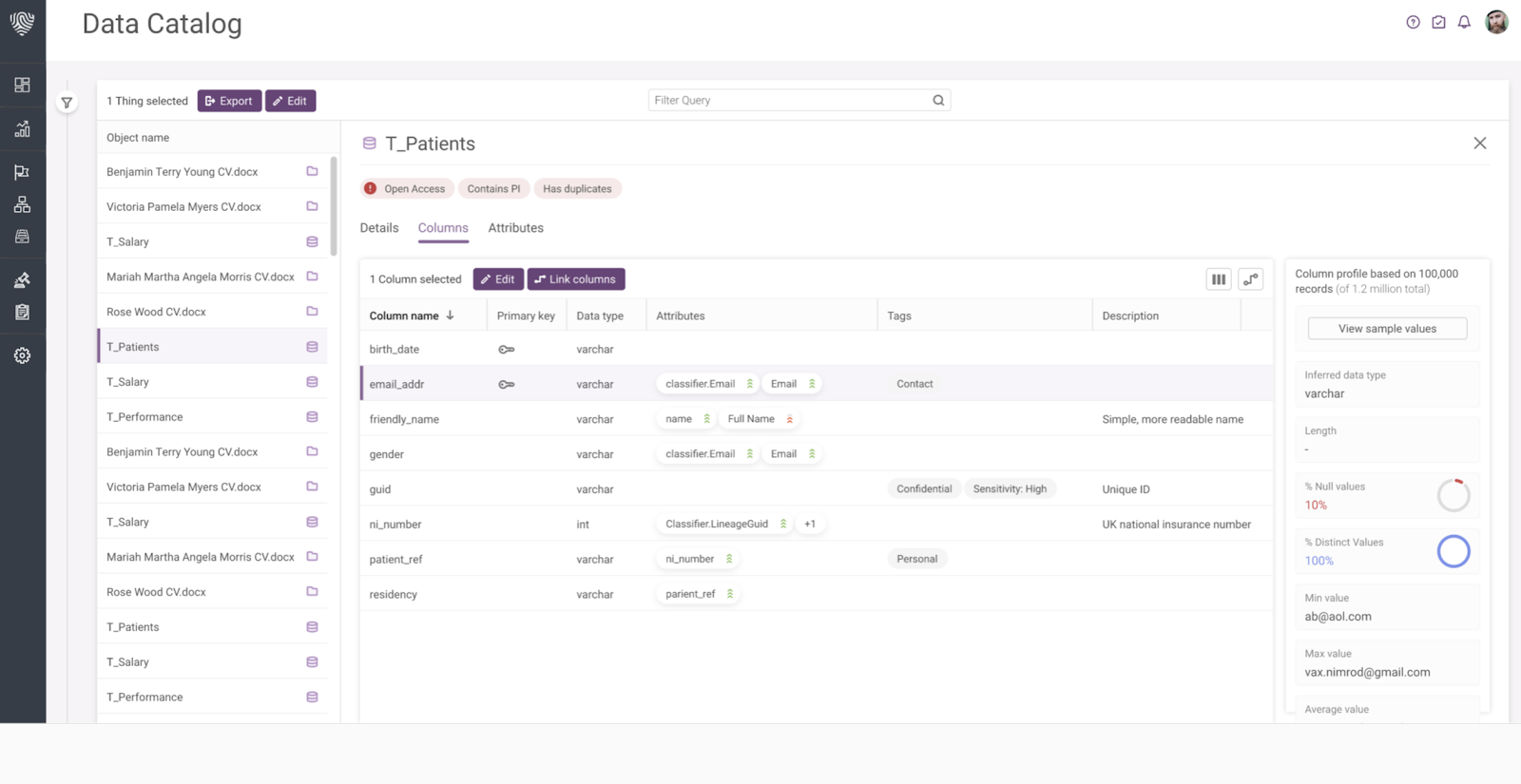
Task: Select the Columns tab
Action: (443, 228)
